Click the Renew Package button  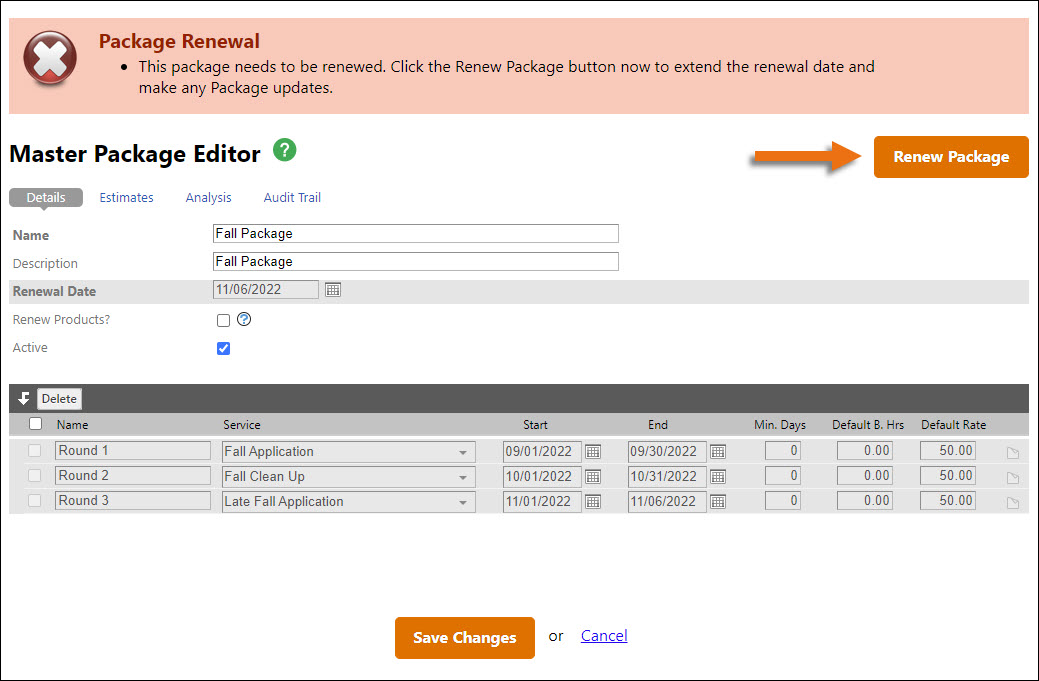(x=950, y=156)
